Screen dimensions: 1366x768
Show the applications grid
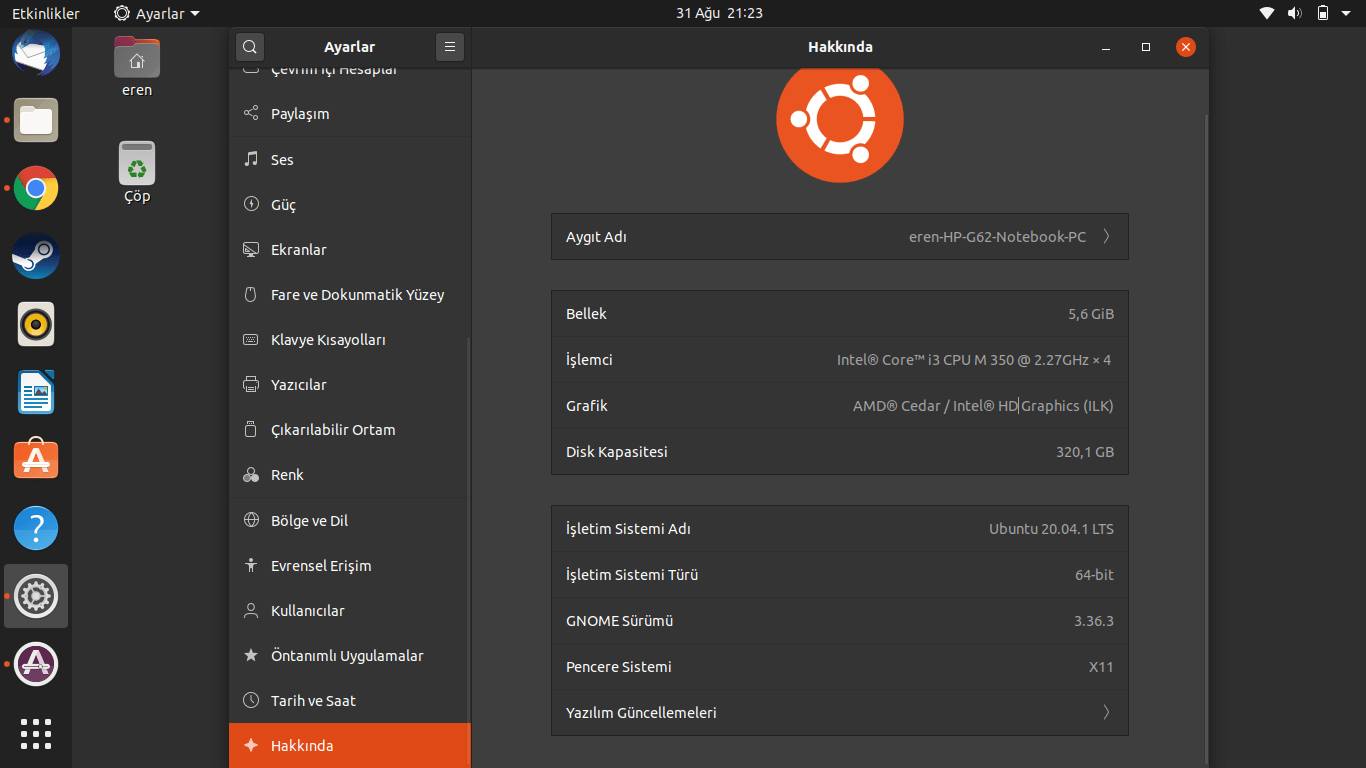[36, 733]
